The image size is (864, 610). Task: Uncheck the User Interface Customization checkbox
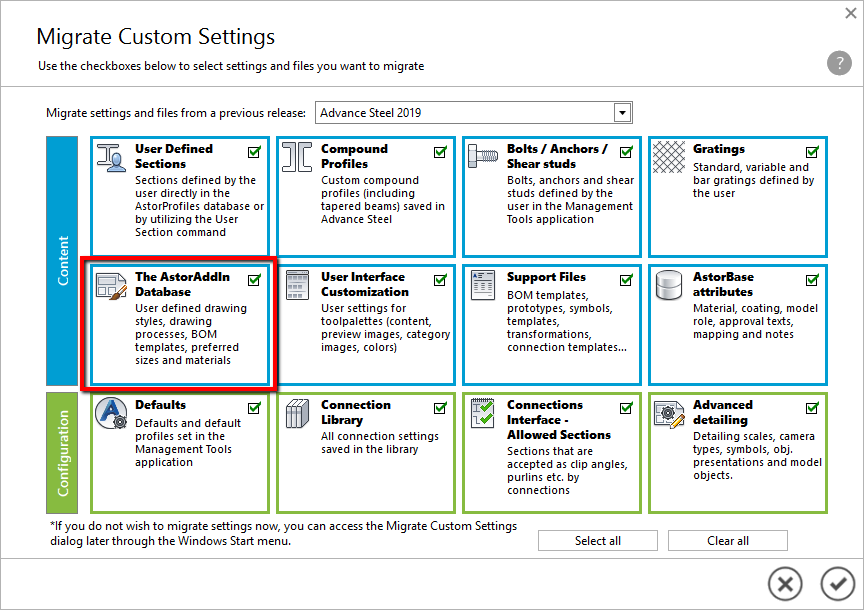[440, 280]
